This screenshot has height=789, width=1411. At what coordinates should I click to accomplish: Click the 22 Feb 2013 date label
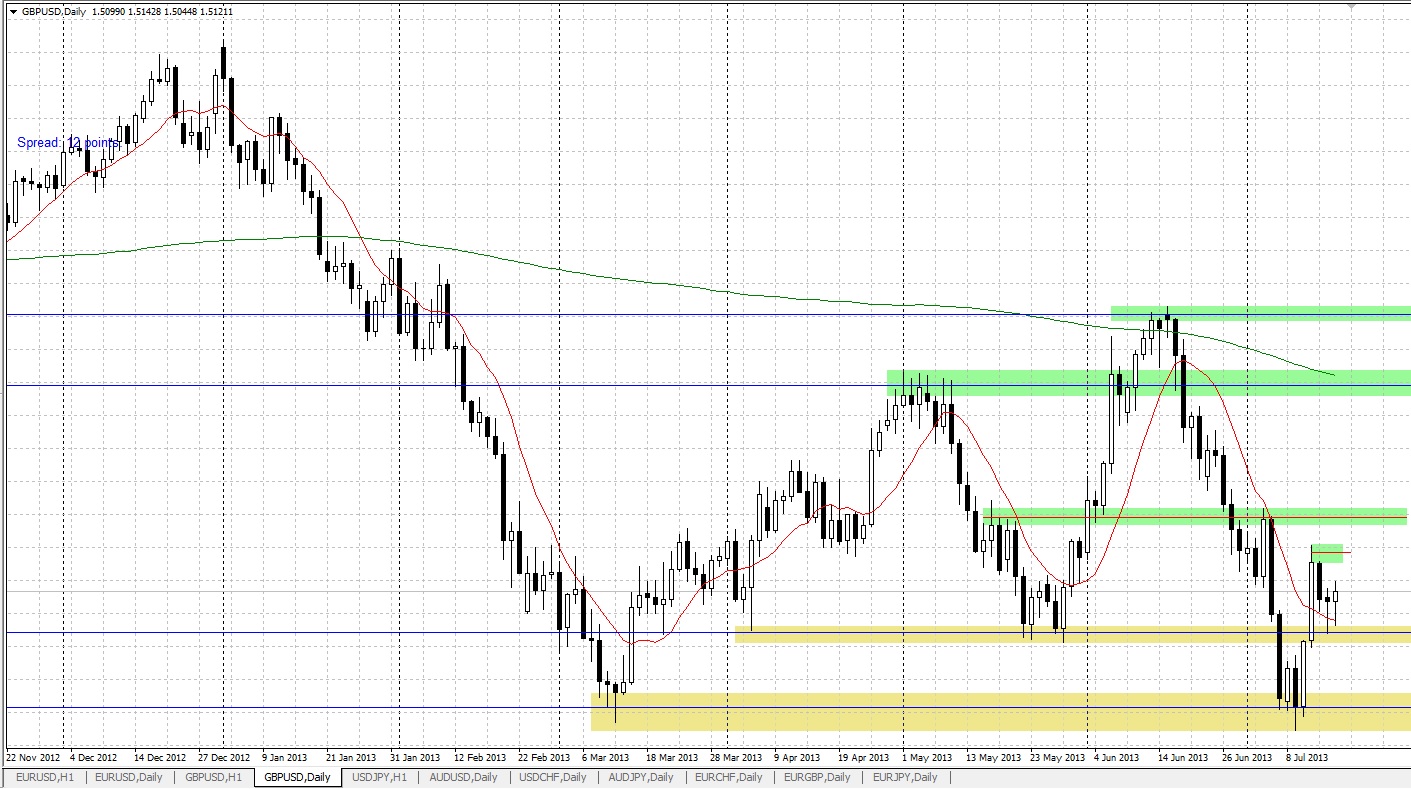[x=544, y=757]
